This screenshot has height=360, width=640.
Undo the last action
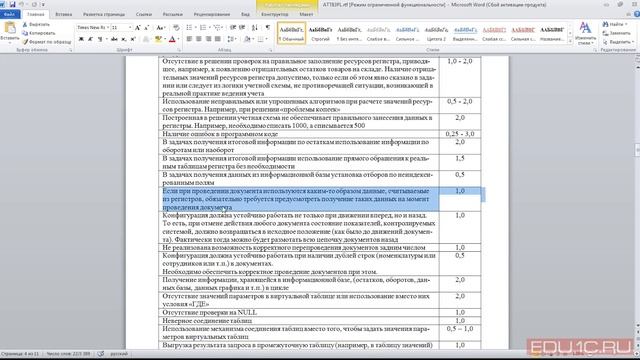[x=22, y=4]
